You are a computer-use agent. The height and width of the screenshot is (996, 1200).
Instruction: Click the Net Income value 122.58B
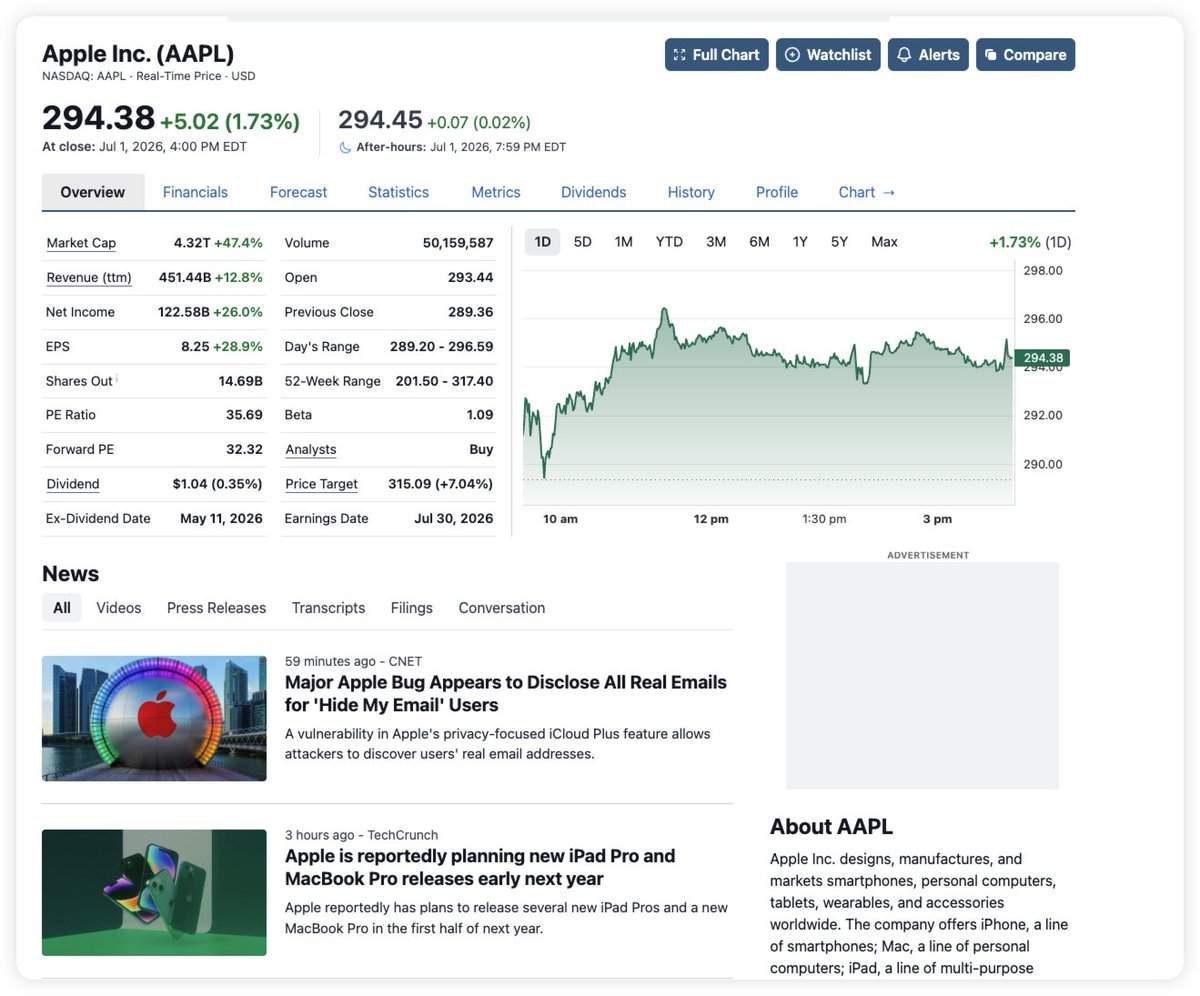(x=184, y=312)
